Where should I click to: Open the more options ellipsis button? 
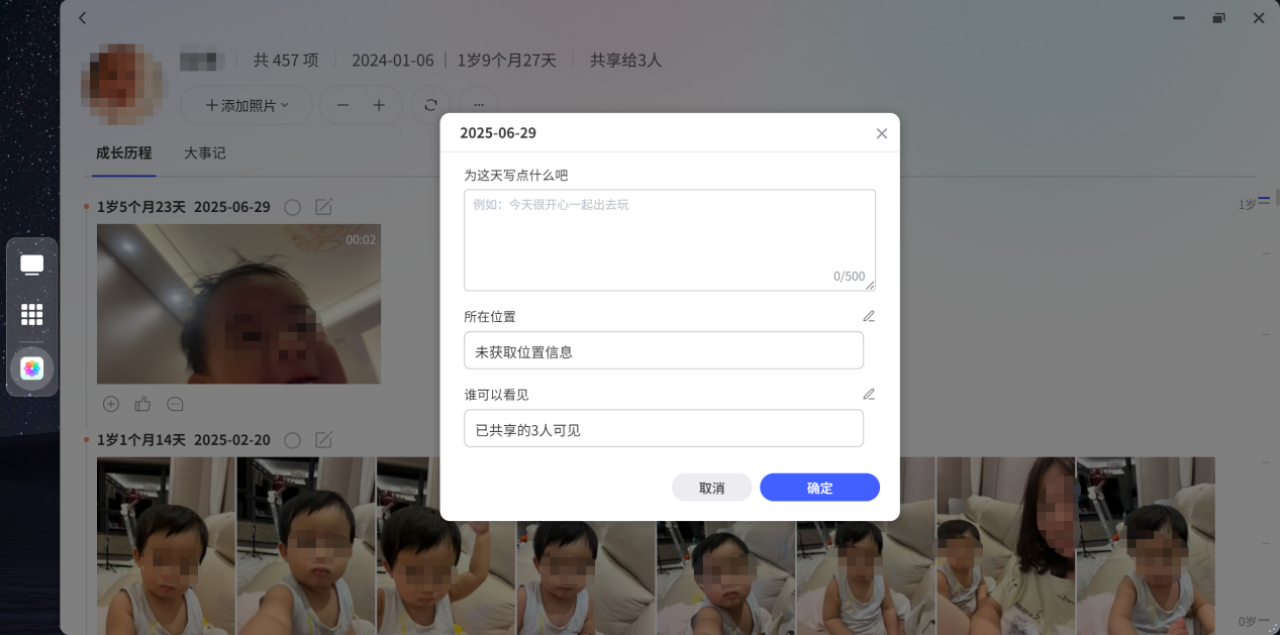point(479,105)
